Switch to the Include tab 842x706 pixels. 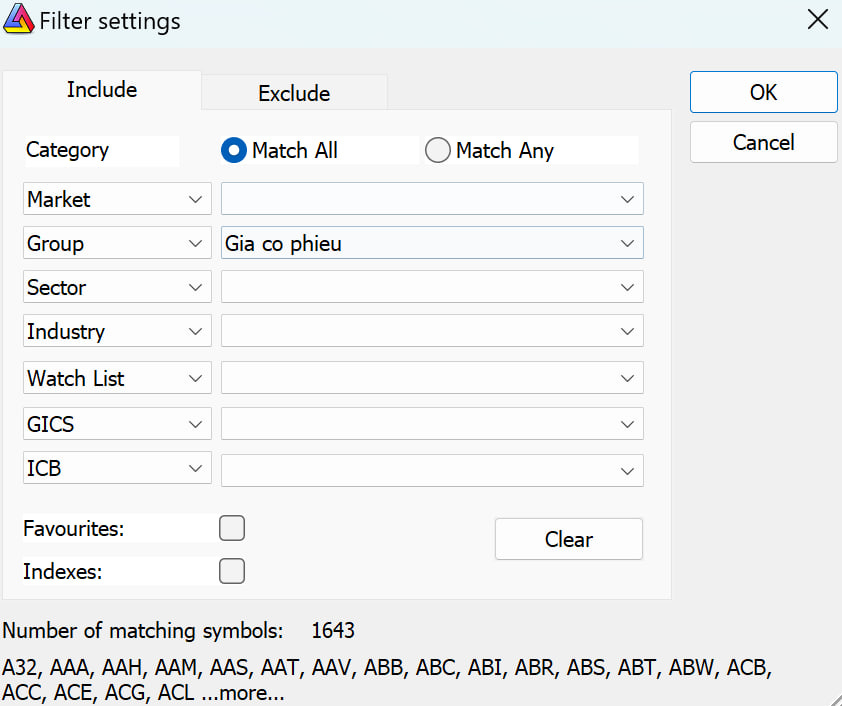coord(102,90)
